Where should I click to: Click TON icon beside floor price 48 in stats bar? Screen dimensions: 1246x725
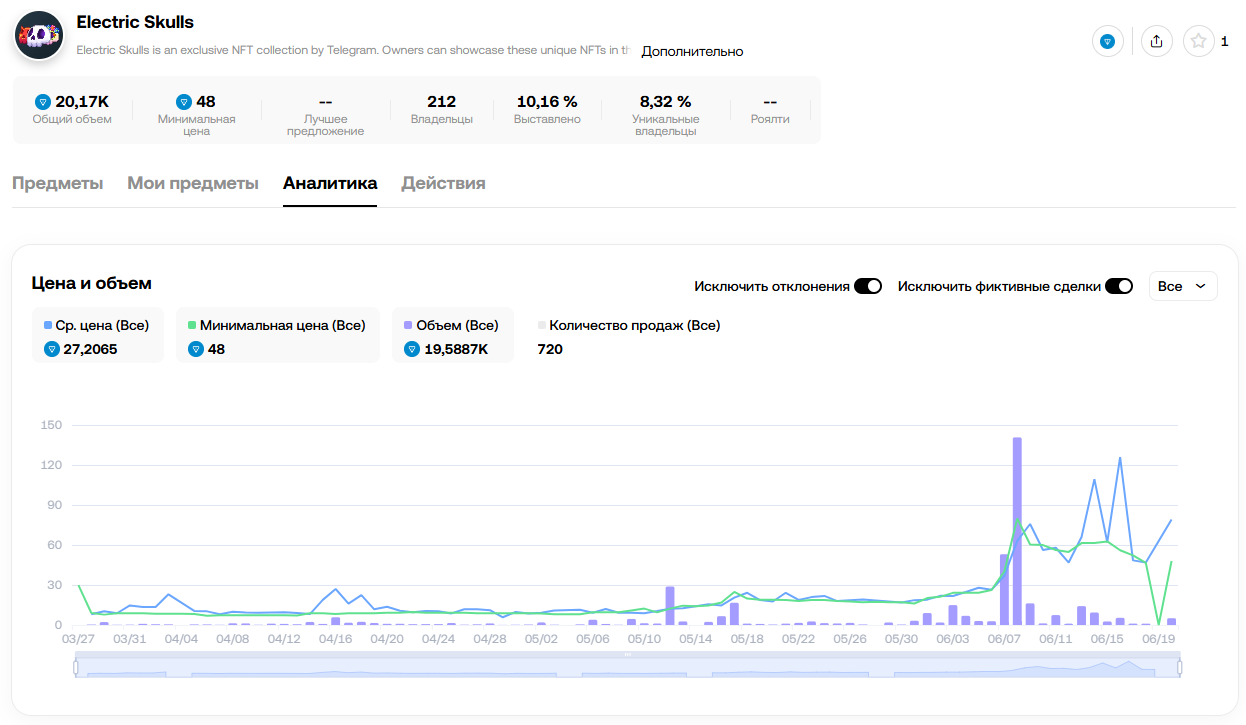coord(183,102)
